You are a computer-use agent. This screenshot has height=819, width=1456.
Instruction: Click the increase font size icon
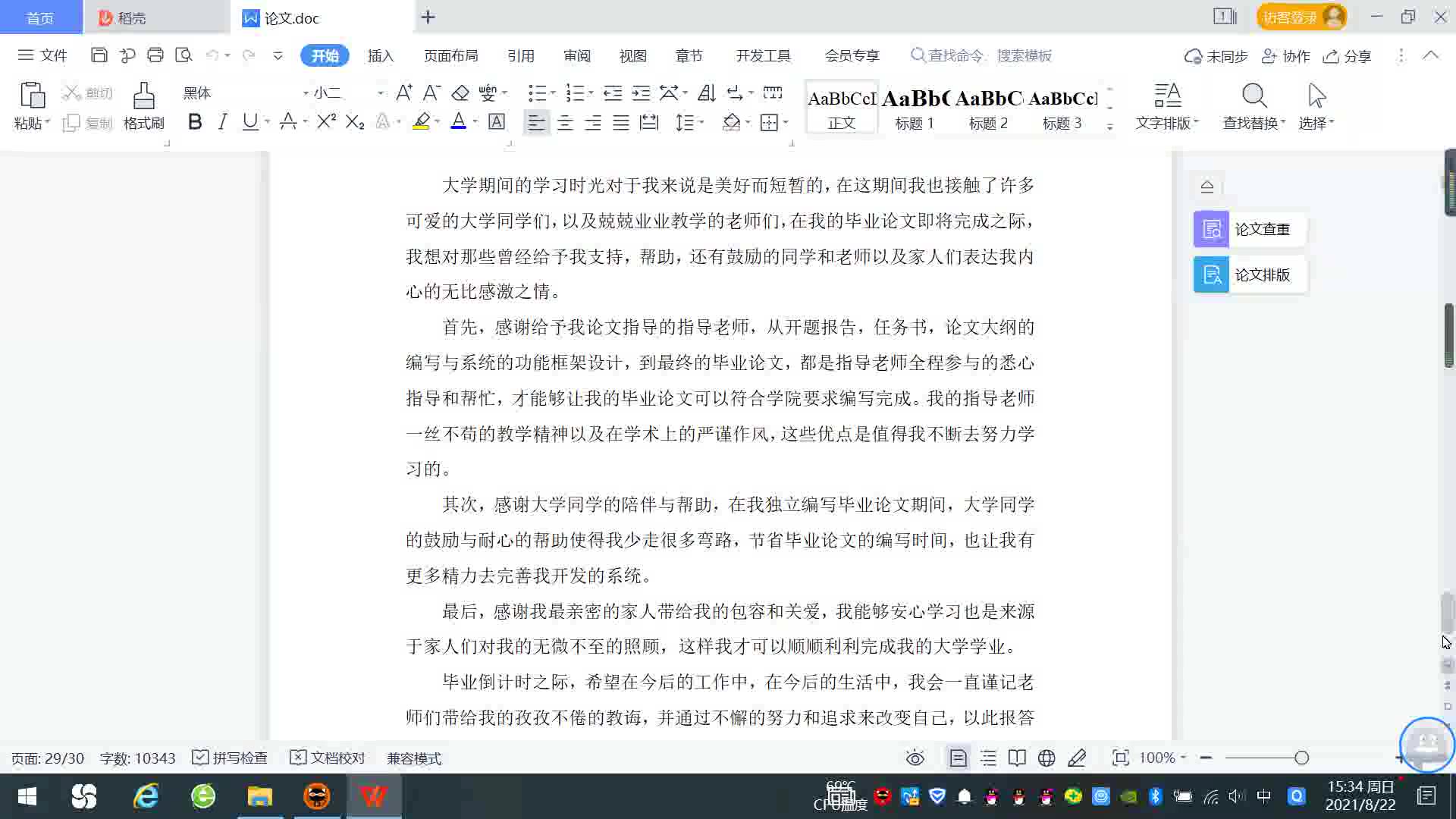click(x=403, y=93)
